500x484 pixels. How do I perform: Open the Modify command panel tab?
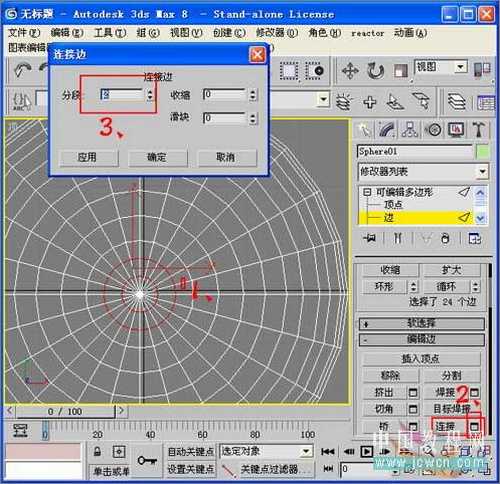[387, 129]
